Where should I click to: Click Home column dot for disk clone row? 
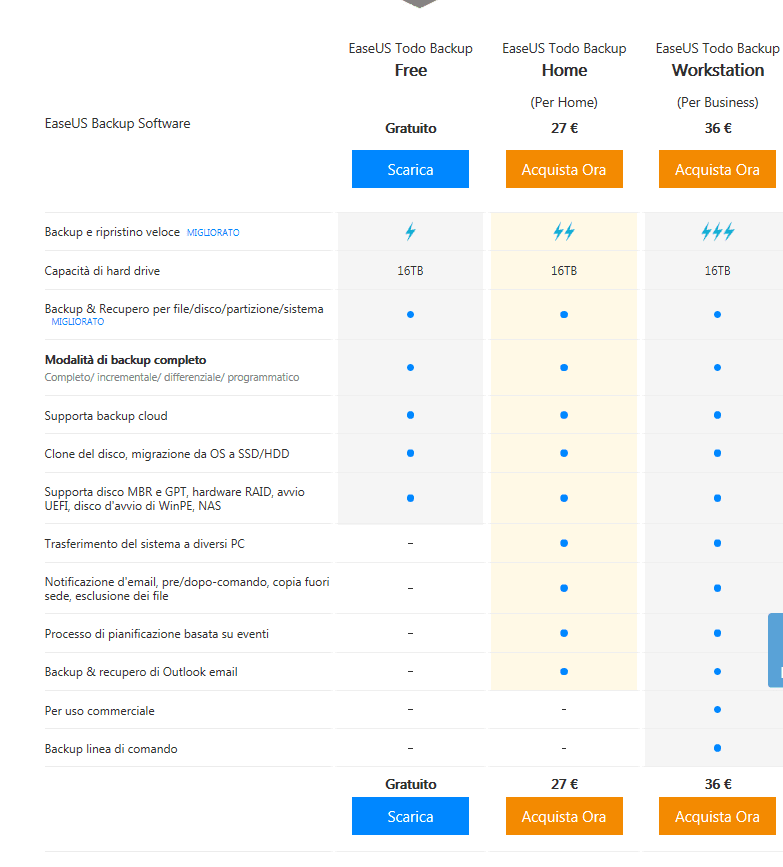[x=564, y=453]
